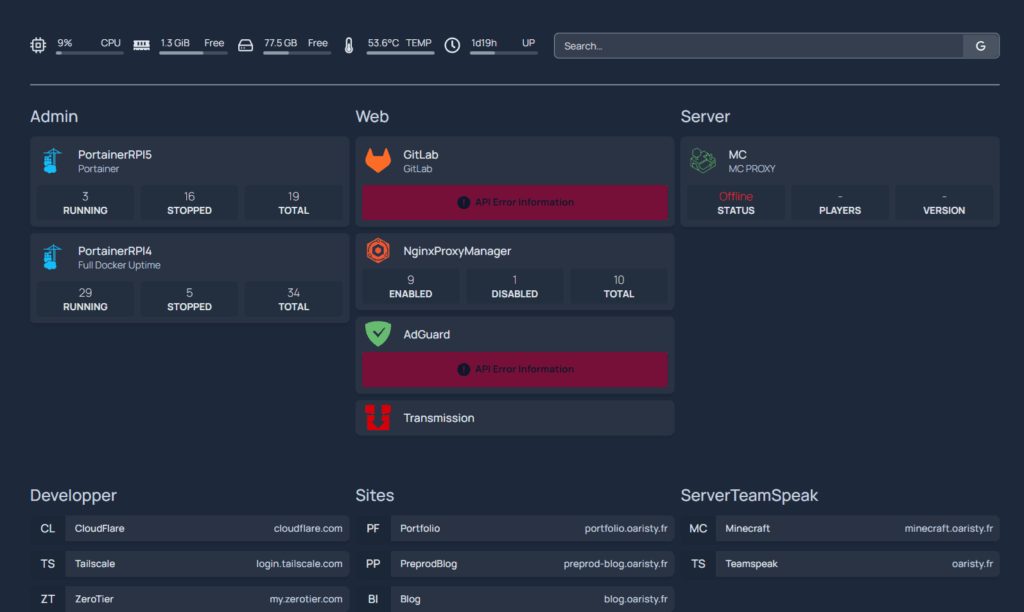Screen dimensions: 1024x612
Task: Click the PortainerRPI4 crane icon
Action: click(52, 257)
